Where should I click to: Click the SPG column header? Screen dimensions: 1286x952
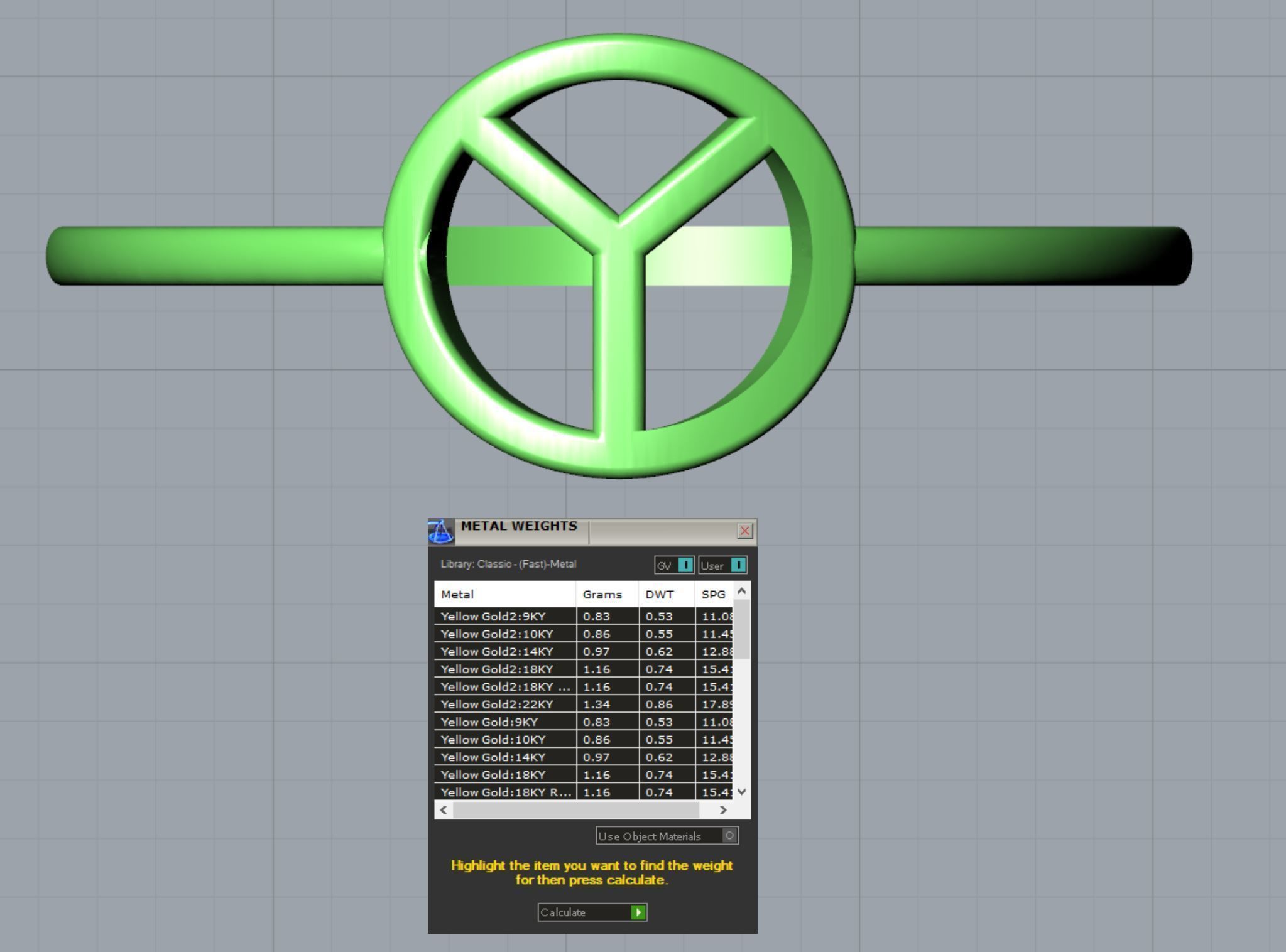tap(714, 594)
